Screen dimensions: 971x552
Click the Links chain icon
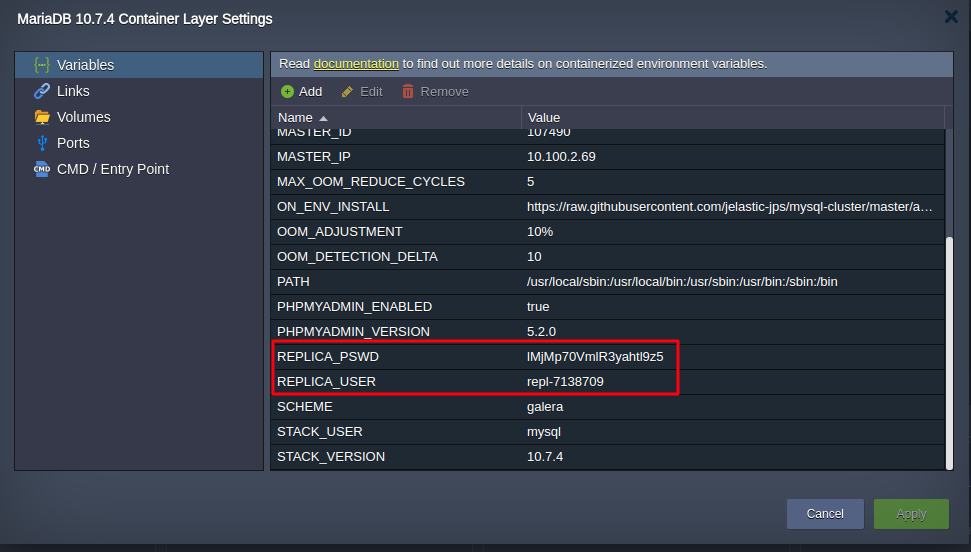41,91
